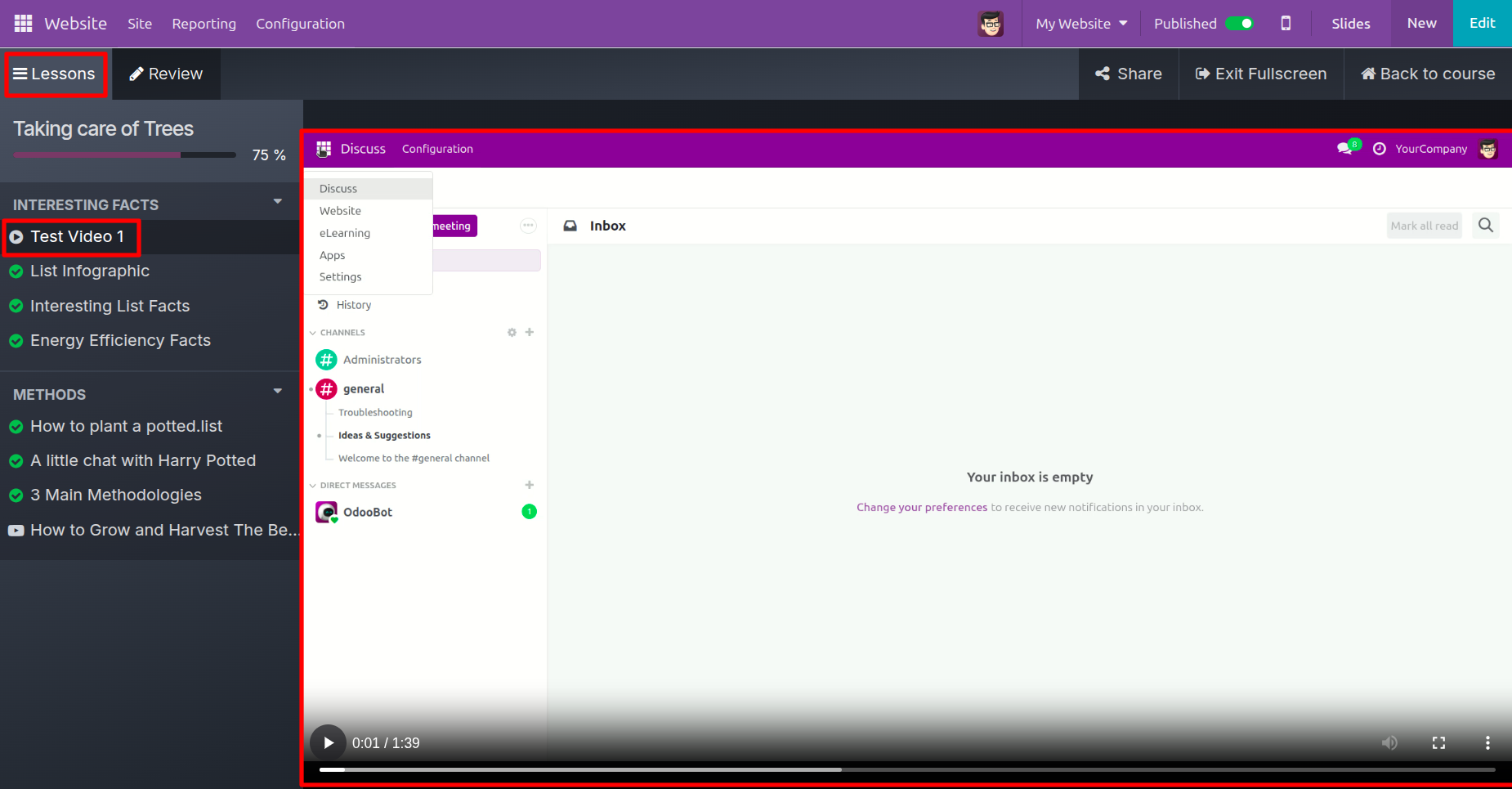Click the Website app name
Image resolution: width=1512 pixels, height=789 pixels.
coord(75,24)
